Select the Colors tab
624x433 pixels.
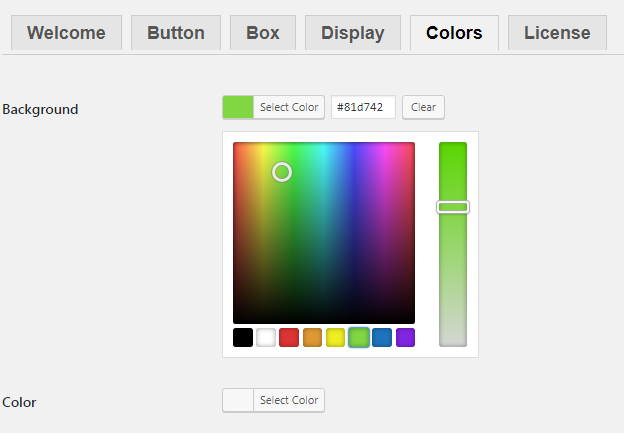(x=454, y=33)
